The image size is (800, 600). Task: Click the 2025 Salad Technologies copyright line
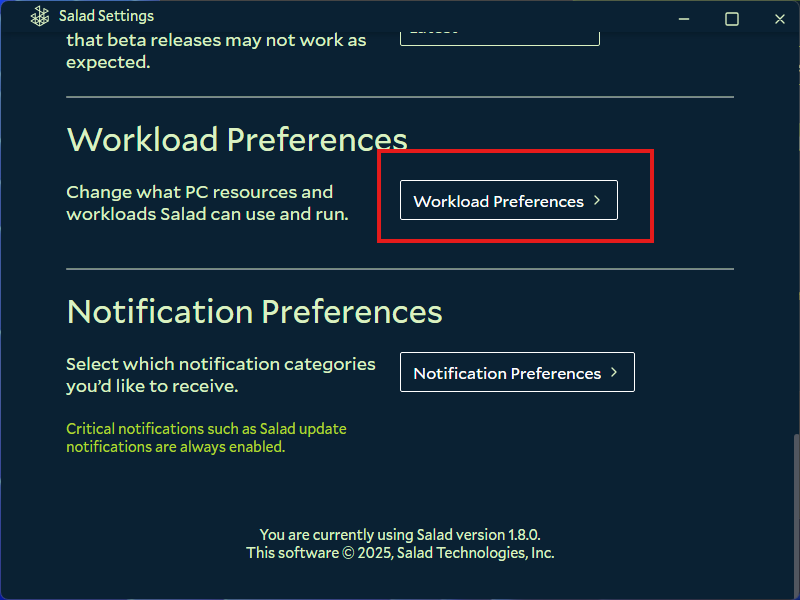pos(400,553)
